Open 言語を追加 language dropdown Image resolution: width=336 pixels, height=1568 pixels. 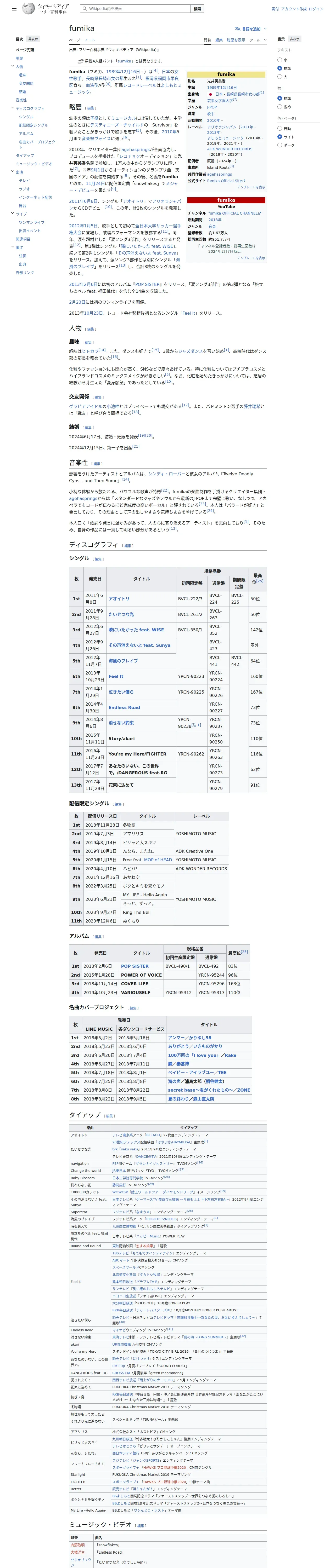pos(251,28)
